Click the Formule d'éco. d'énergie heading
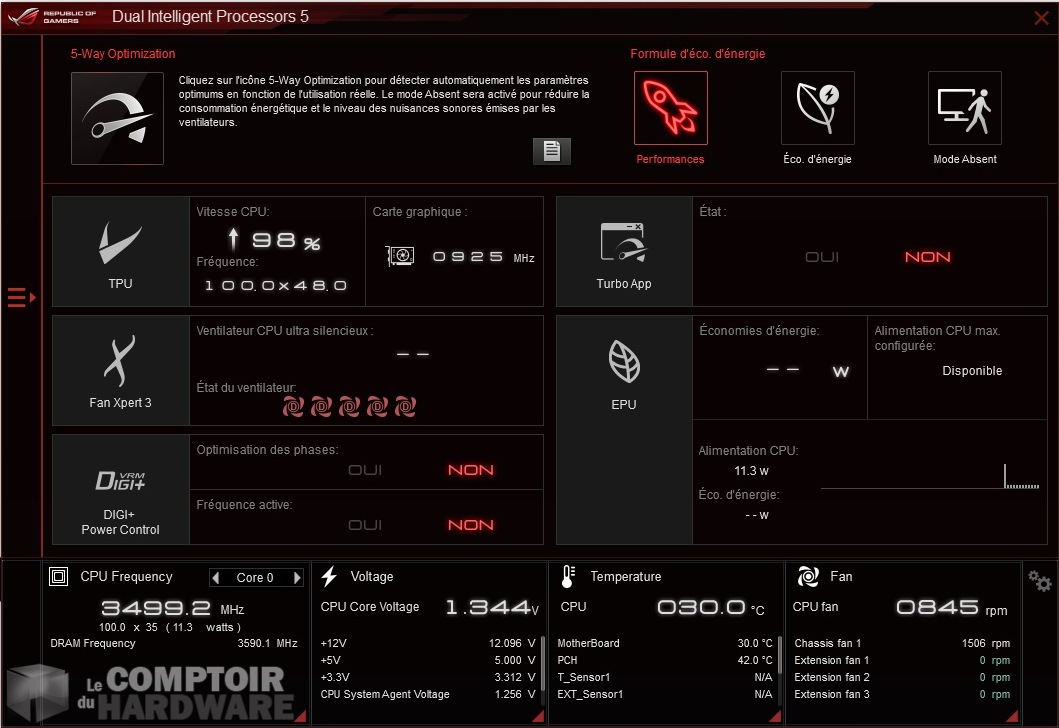The image size is (1059, 728). pyautogui.click(x=698, y=53)
